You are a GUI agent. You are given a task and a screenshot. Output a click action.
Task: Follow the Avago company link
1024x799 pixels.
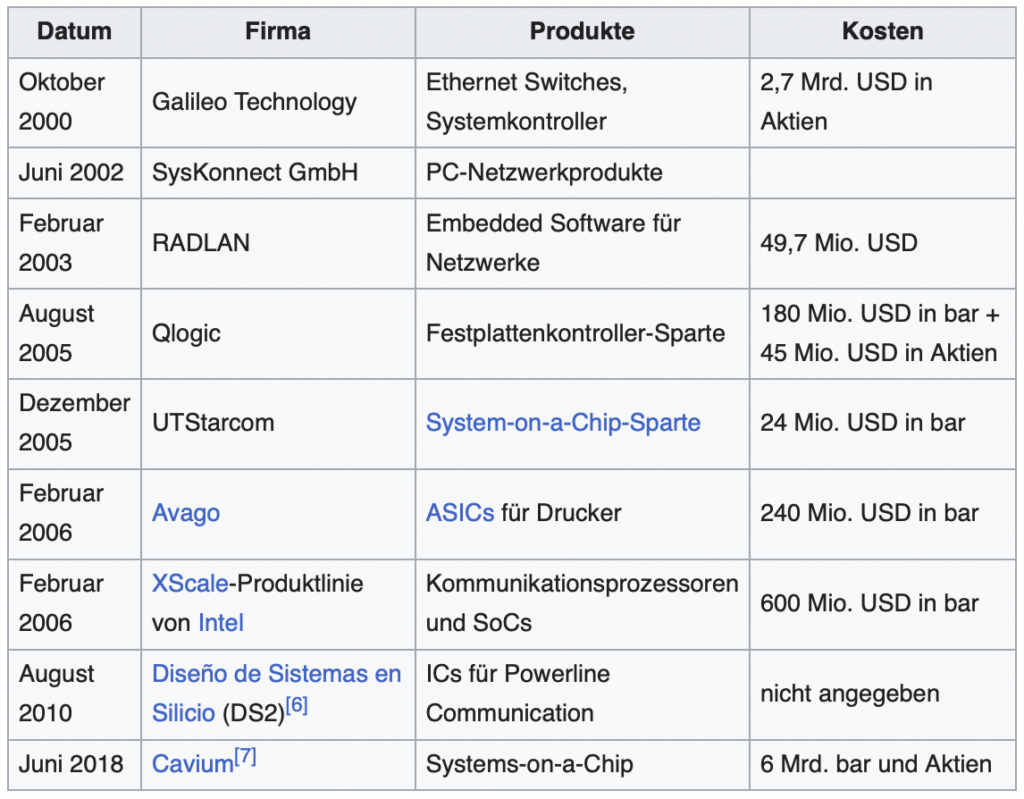click(185, 513)
